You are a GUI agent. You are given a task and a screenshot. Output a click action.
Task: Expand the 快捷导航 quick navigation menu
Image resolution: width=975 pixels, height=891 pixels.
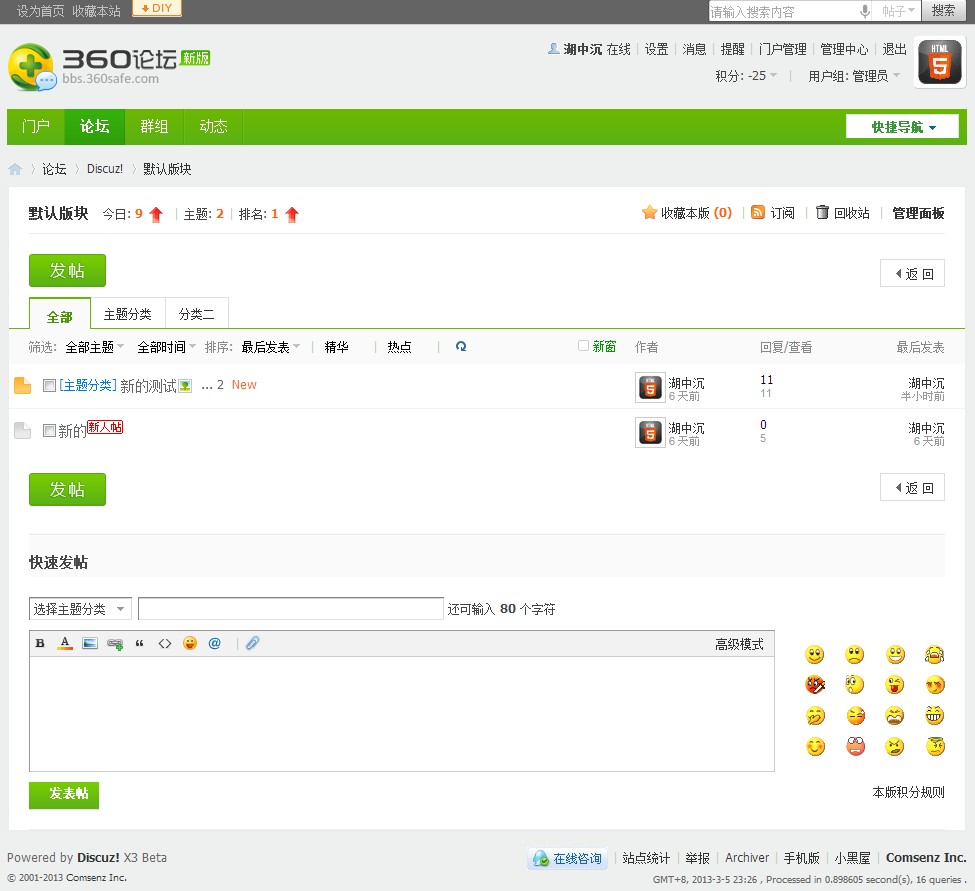tap(902, 127)
